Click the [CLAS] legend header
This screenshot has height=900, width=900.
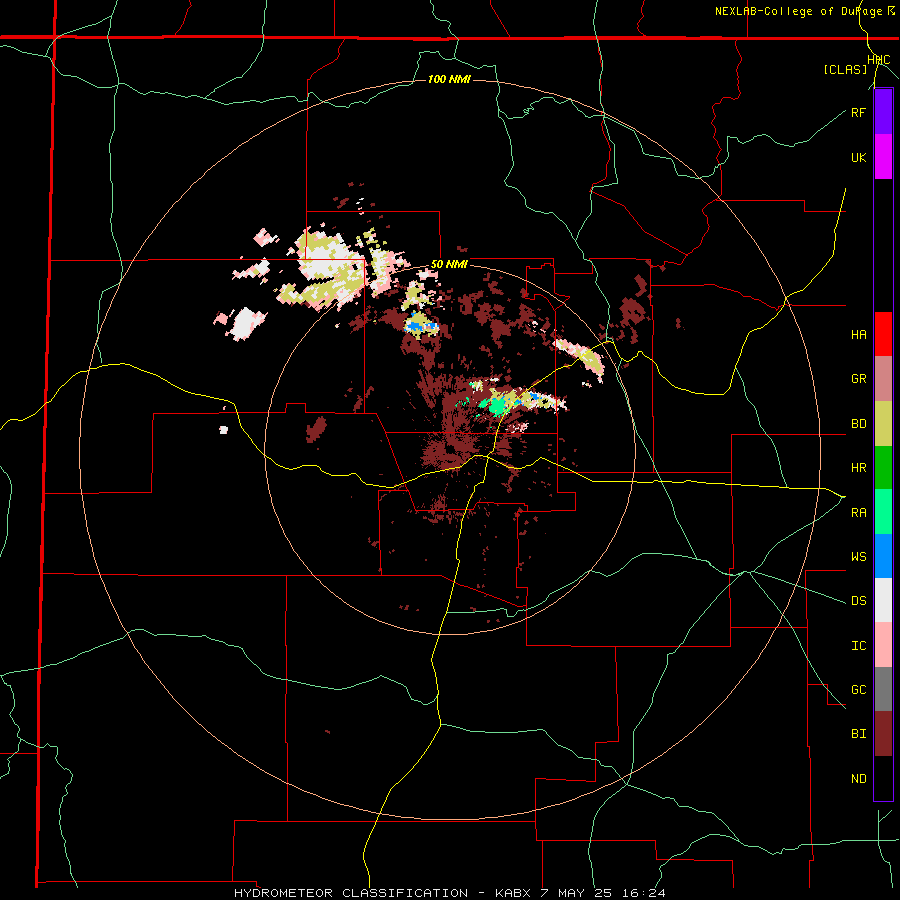(845, 70)
